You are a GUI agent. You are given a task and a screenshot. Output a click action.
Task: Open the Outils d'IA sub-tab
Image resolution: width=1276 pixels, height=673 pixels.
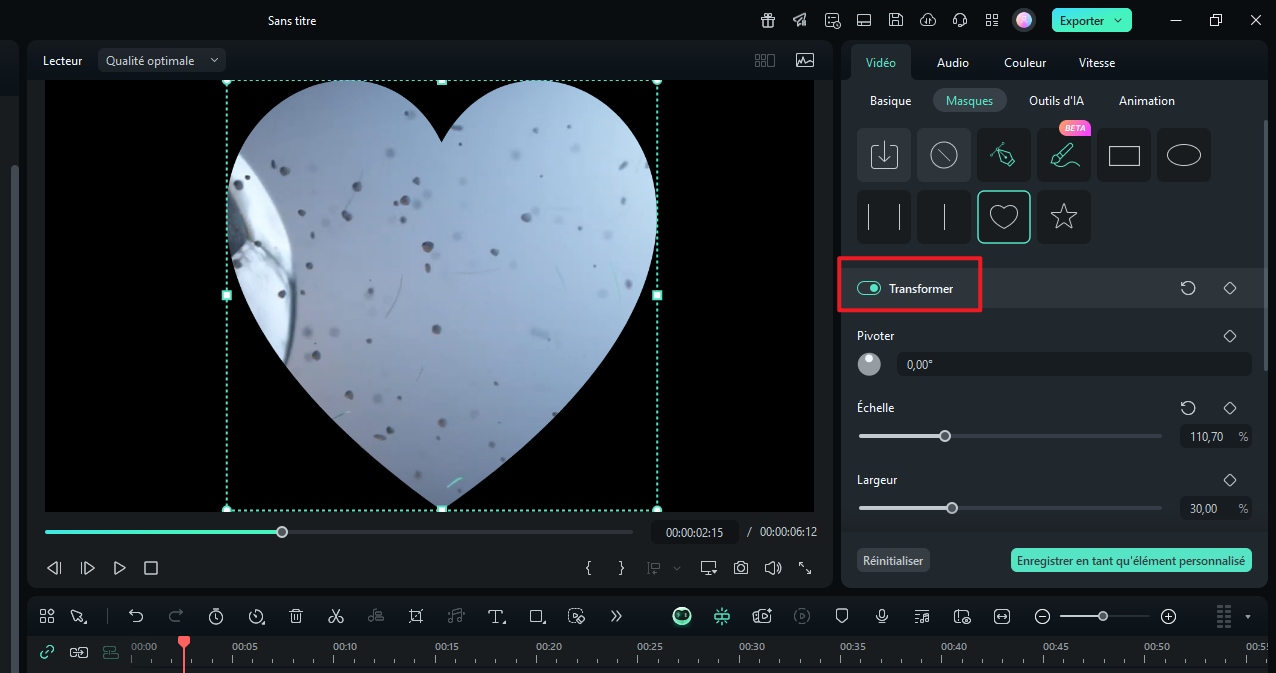point(1057,101)
